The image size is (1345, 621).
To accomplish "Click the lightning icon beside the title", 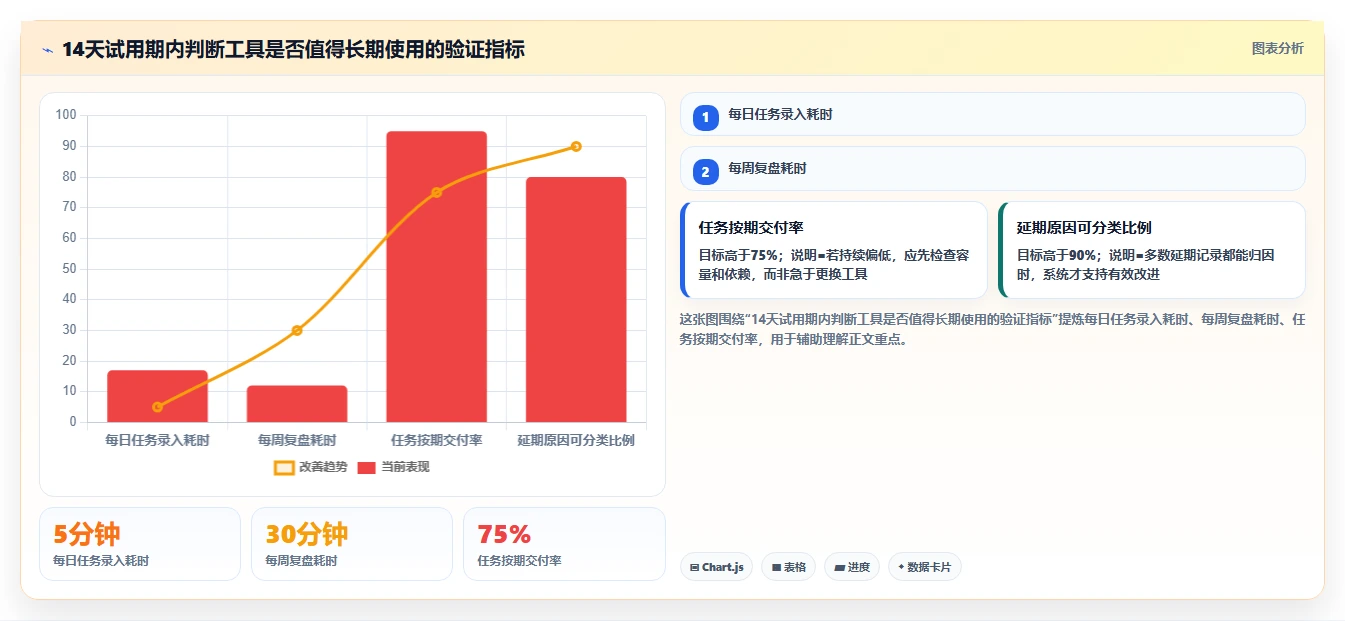I will click(x=47, y=49).
